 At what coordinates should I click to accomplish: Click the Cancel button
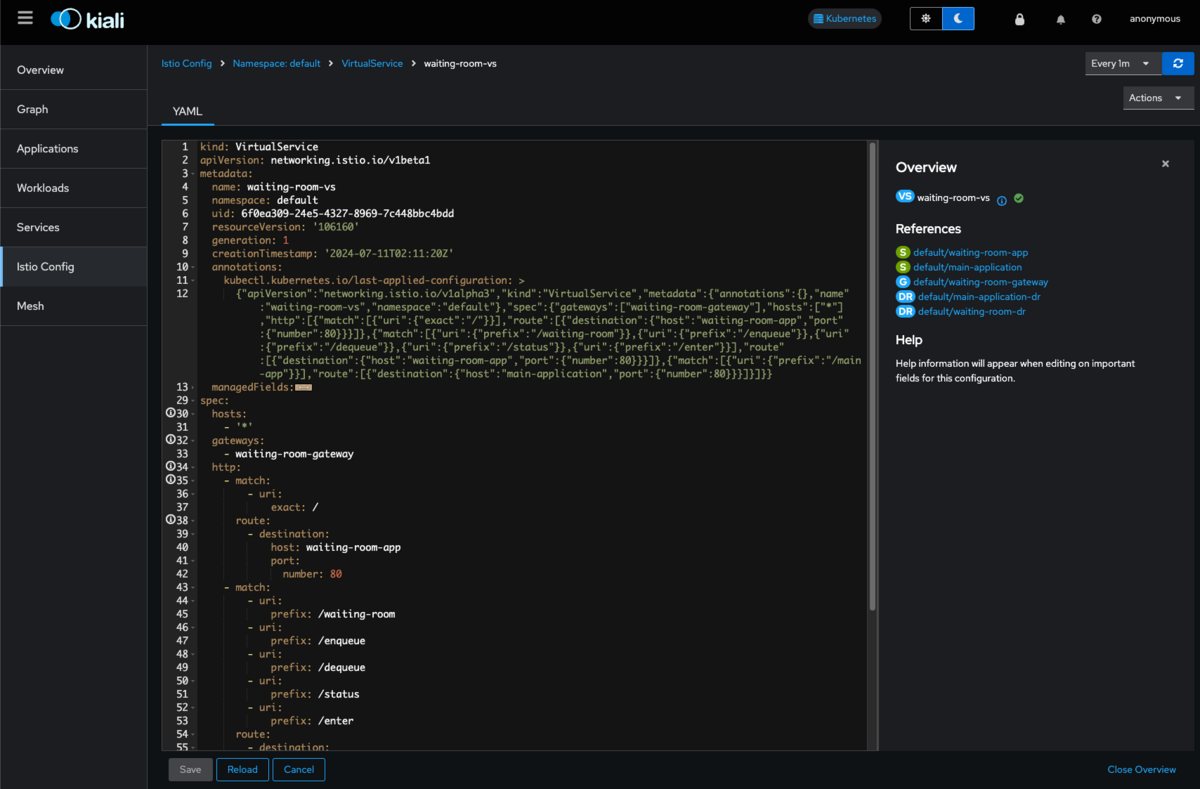[299, 769]
